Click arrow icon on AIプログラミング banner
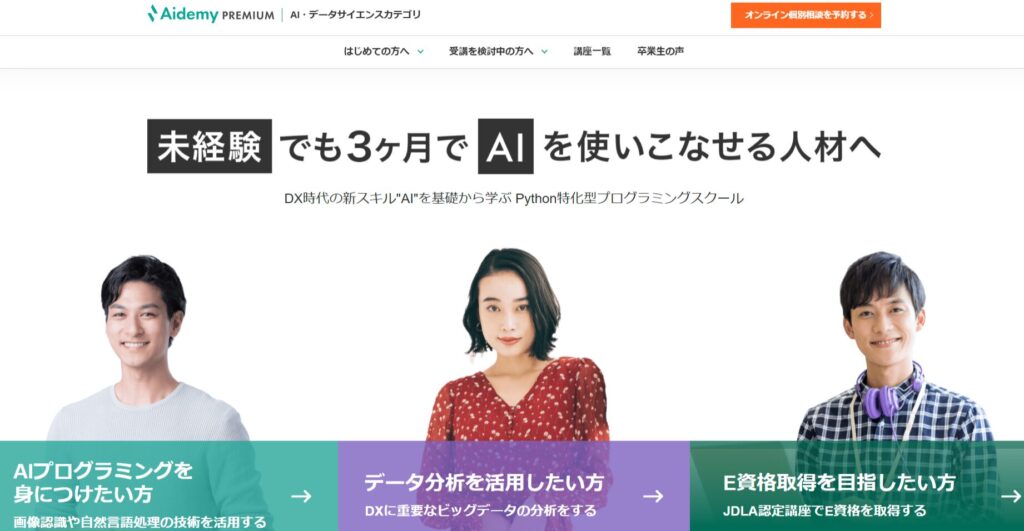The height and width of the screenshot is (531, 1024). click(301, 496)
